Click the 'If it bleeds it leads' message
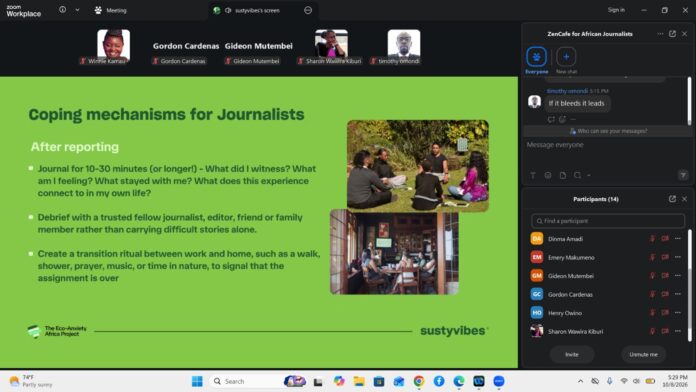 (x=576, y=103)
